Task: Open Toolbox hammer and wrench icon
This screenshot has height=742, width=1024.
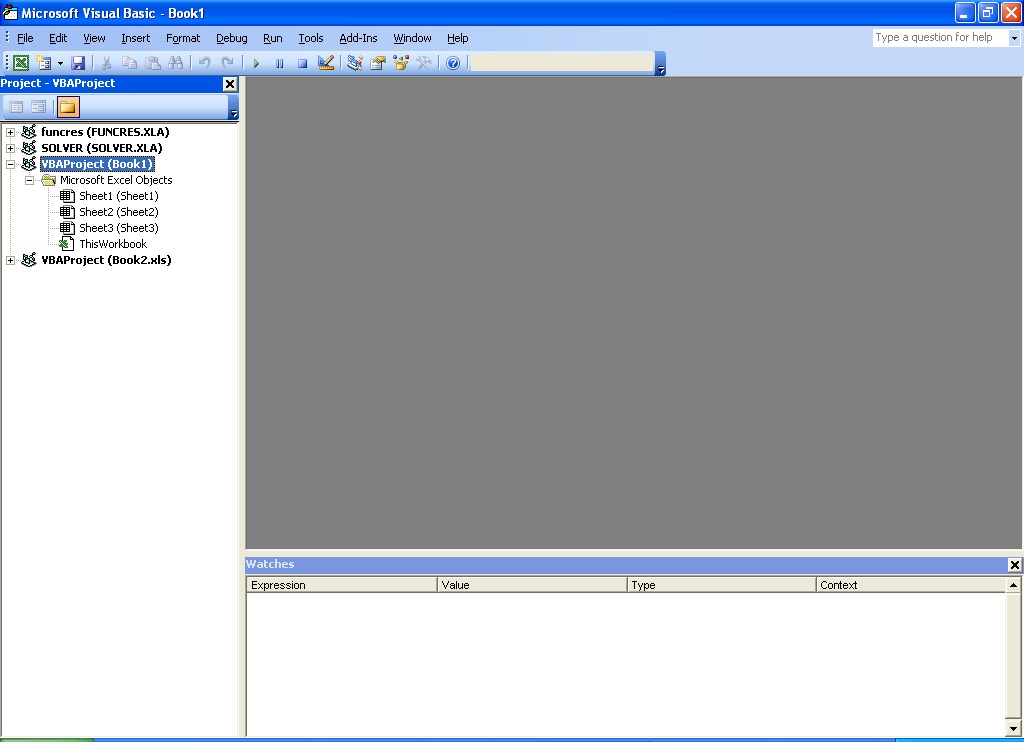Action: 424,63
